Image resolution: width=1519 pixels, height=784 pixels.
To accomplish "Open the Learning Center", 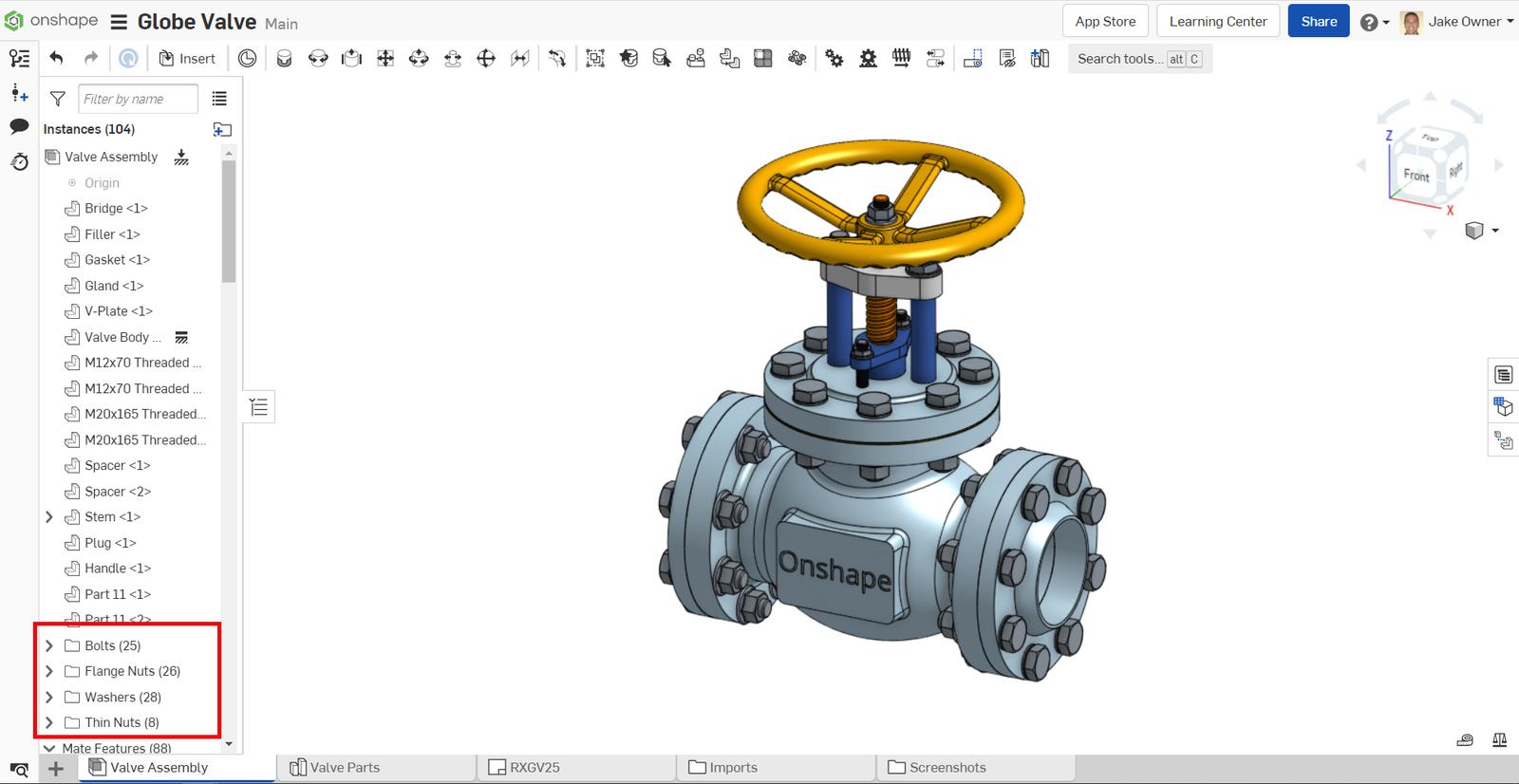I will coord(1217,21).
